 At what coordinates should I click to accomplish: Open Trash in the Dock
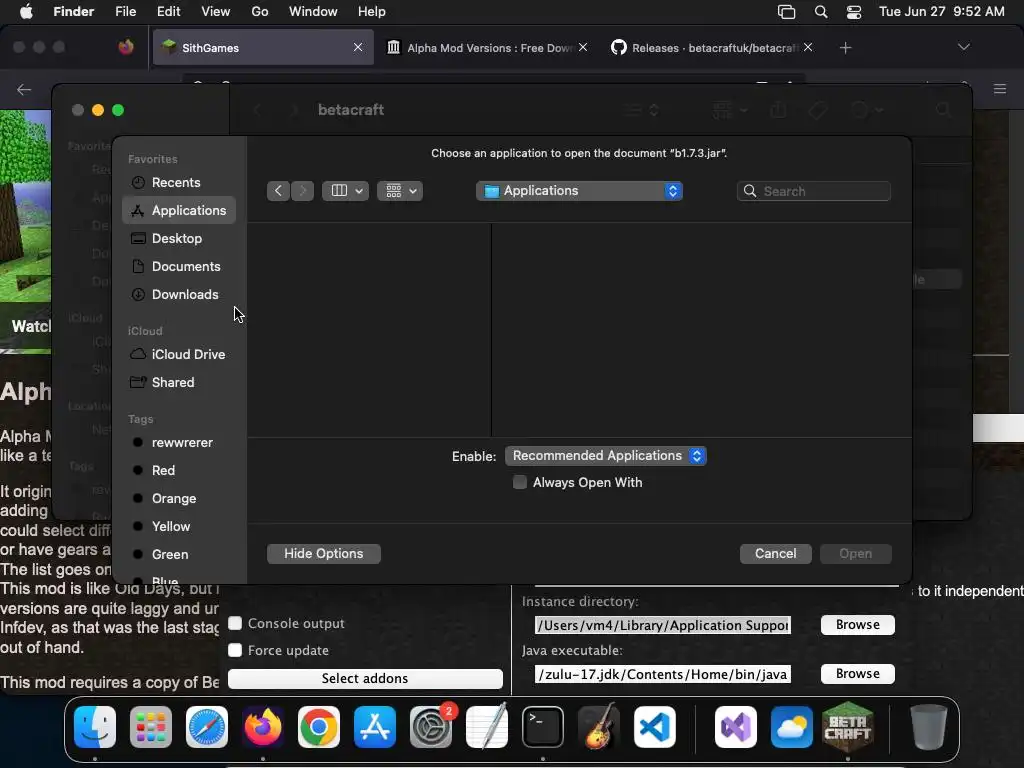(x=929, y=727)
